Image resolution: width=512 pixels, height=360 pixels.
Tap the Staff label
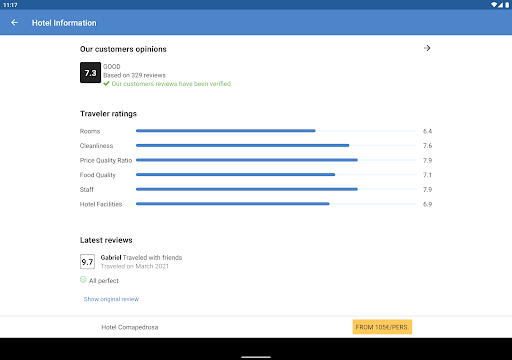(x=87, y=189)
